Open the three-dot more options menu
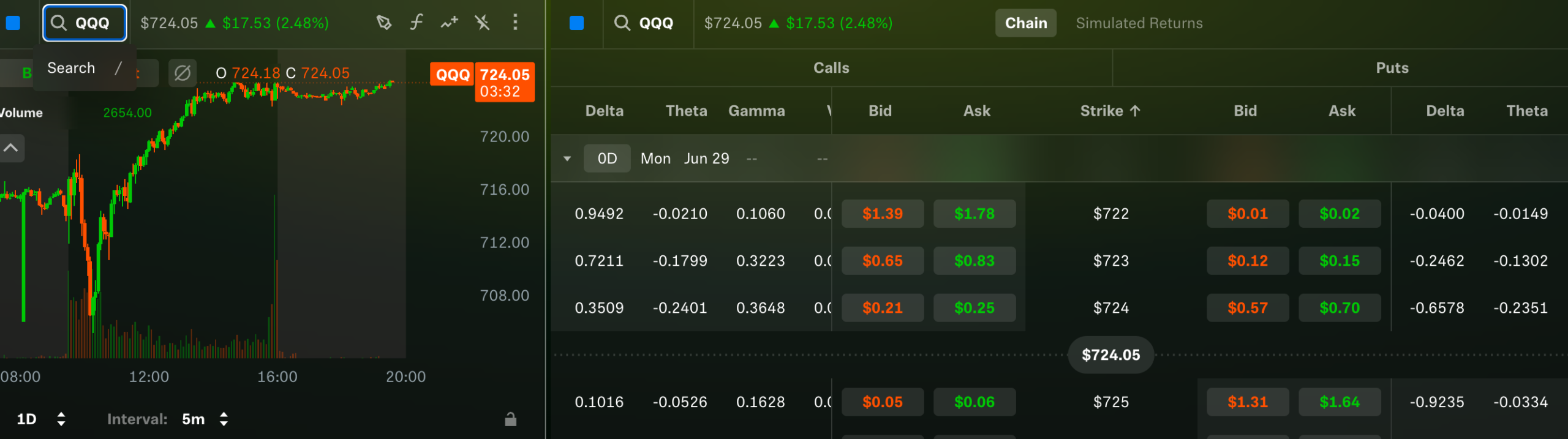 [515, 23]
